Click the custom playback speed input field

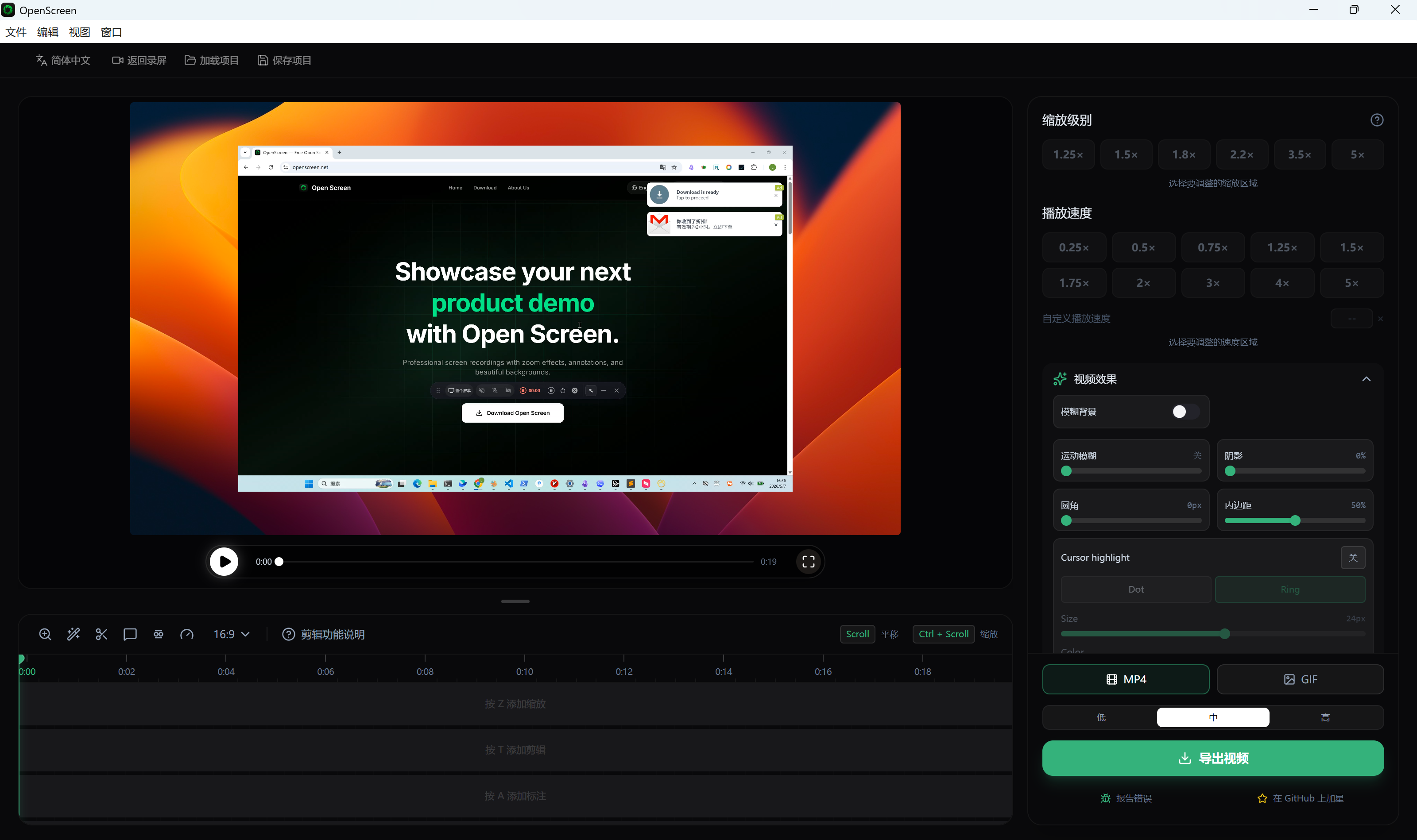coord(1351,318)
